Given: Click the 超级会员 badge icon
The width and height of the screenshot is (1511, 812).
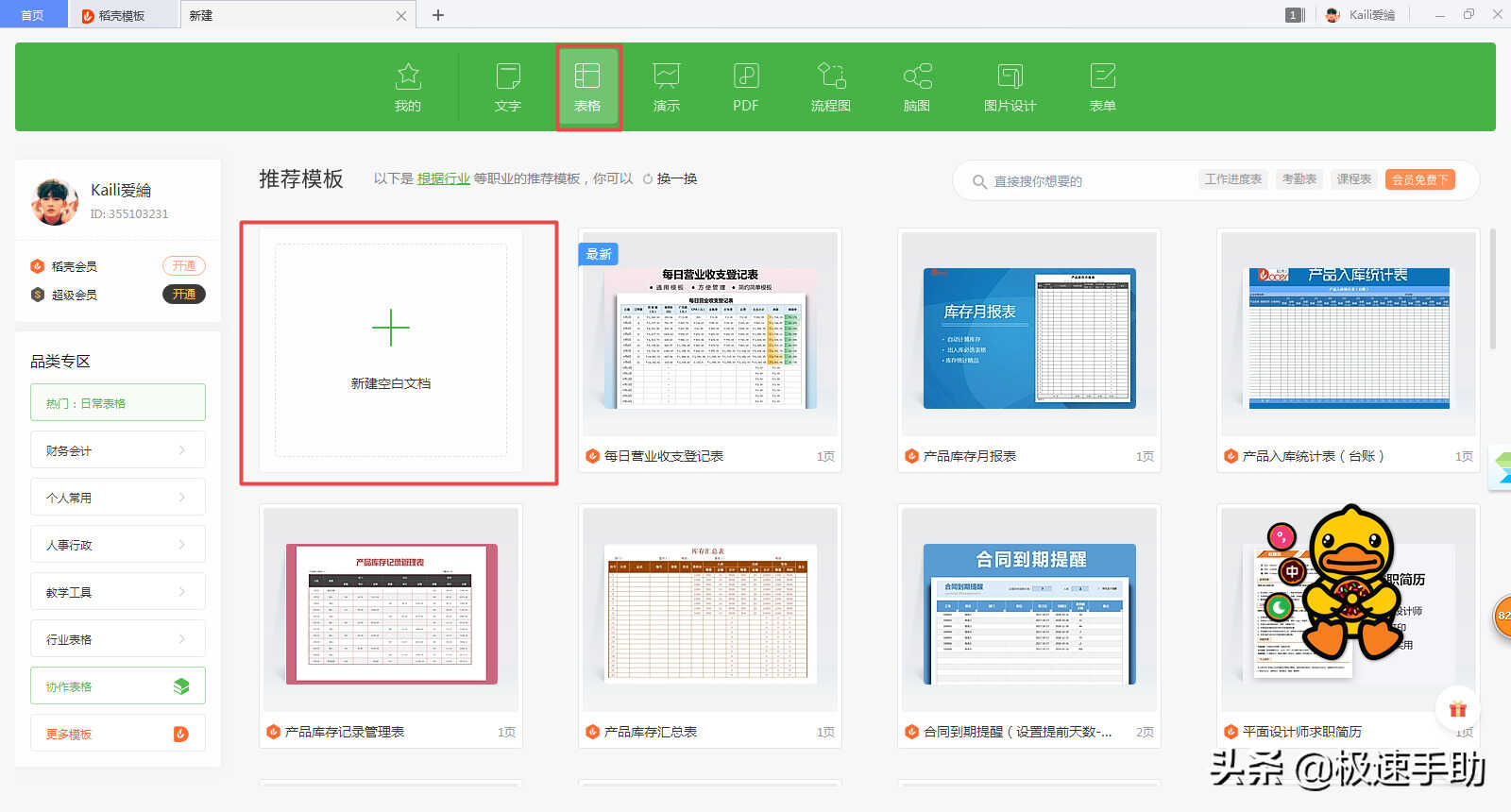Looking at the screenshot, I should coord(38,295).
